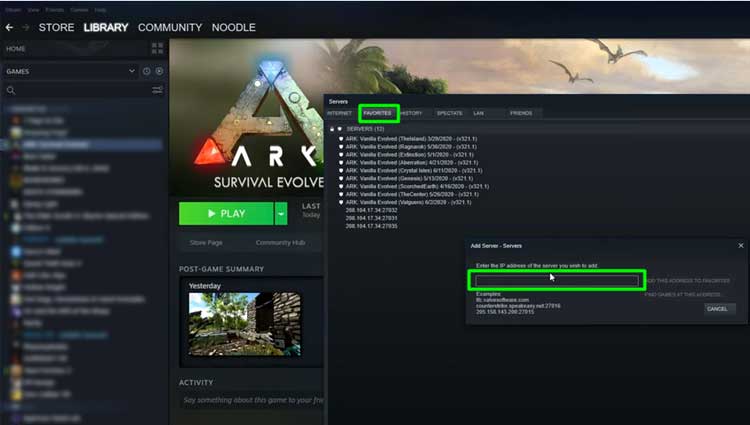Go to library HOME
Viewport: 750px width, 425px height.
coord(16,49)
